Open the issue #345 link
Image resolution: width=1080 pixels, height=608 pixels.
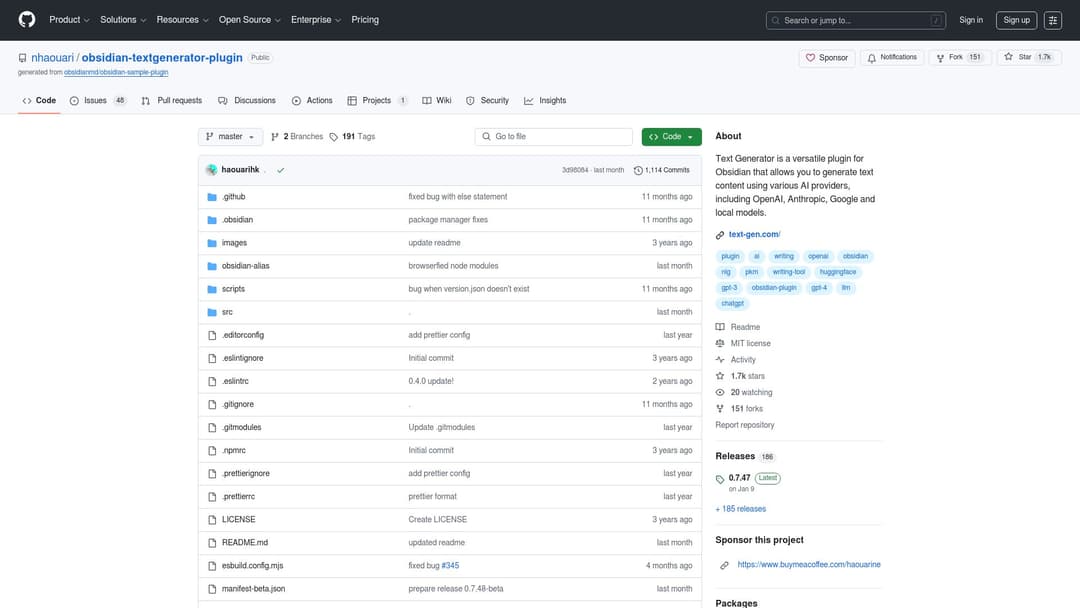point(450,566)
